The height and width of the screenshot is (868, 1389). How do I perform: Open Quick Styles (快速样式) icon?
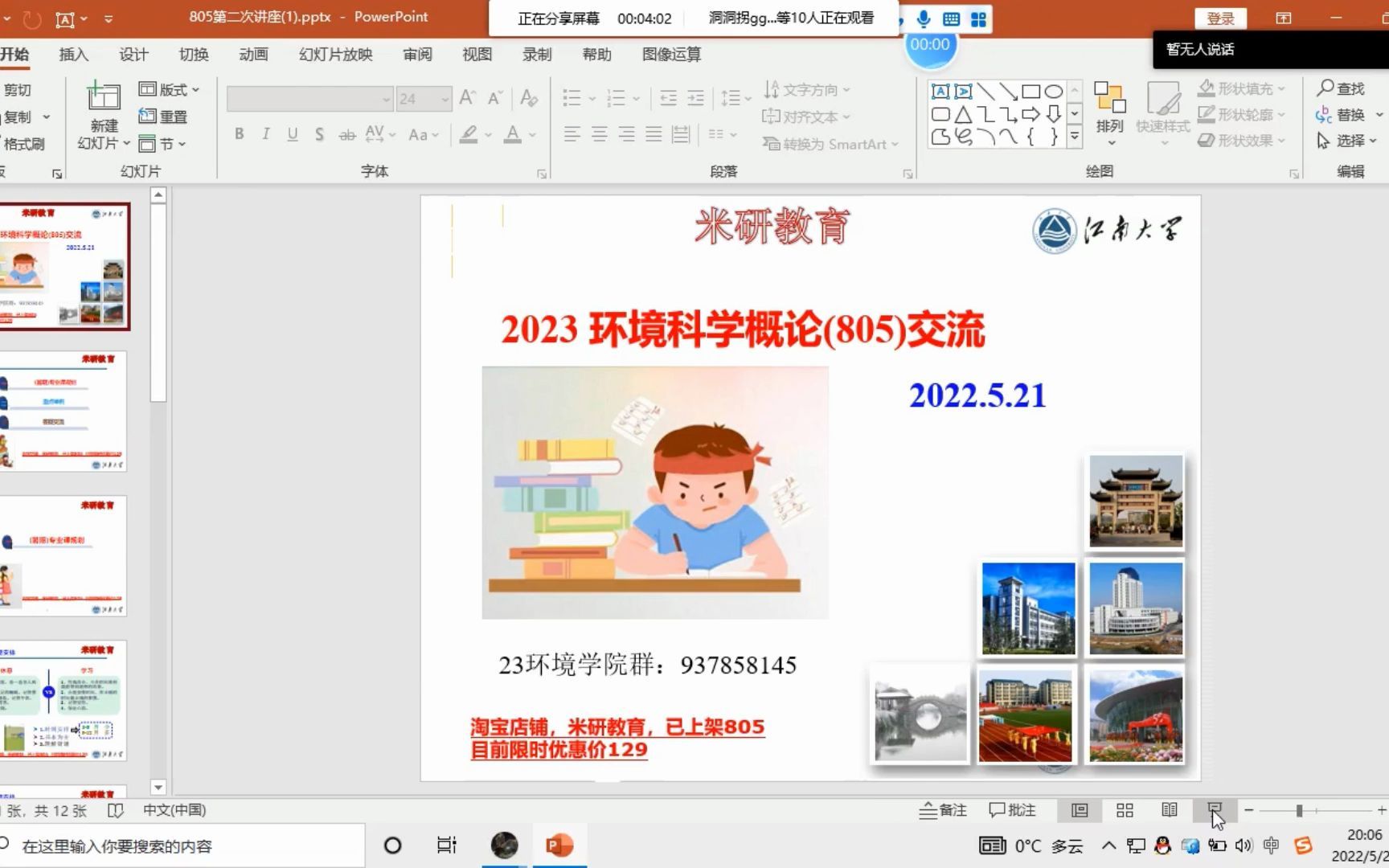[1163, 98]
